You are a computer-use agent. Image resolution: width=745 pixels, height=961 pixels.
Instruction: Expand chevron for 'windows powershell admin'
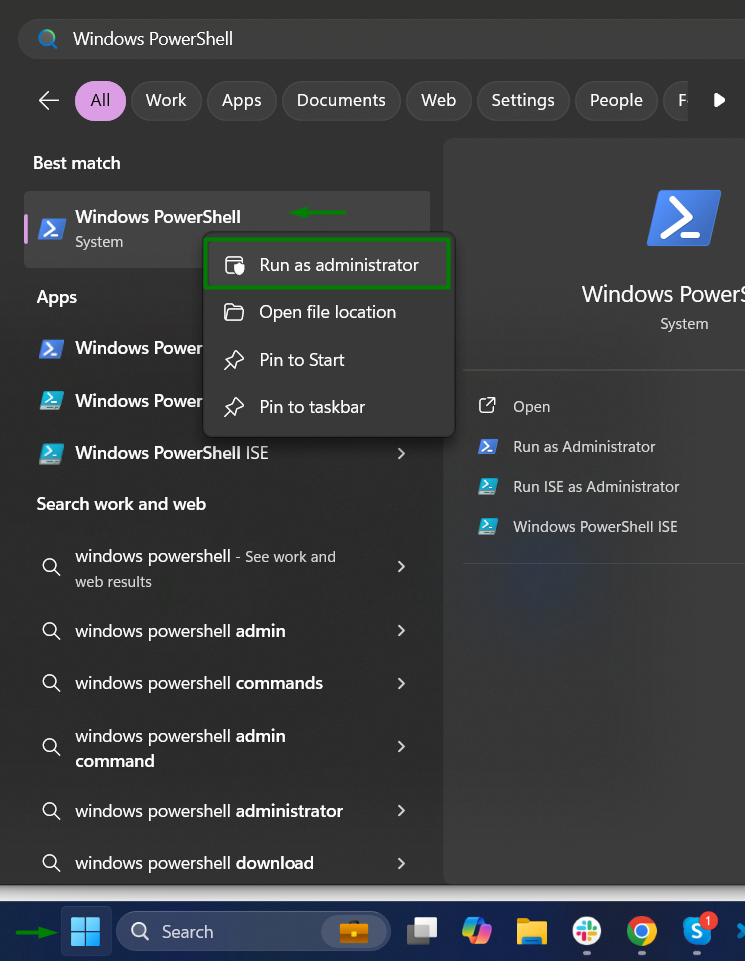tap(401, 631)
